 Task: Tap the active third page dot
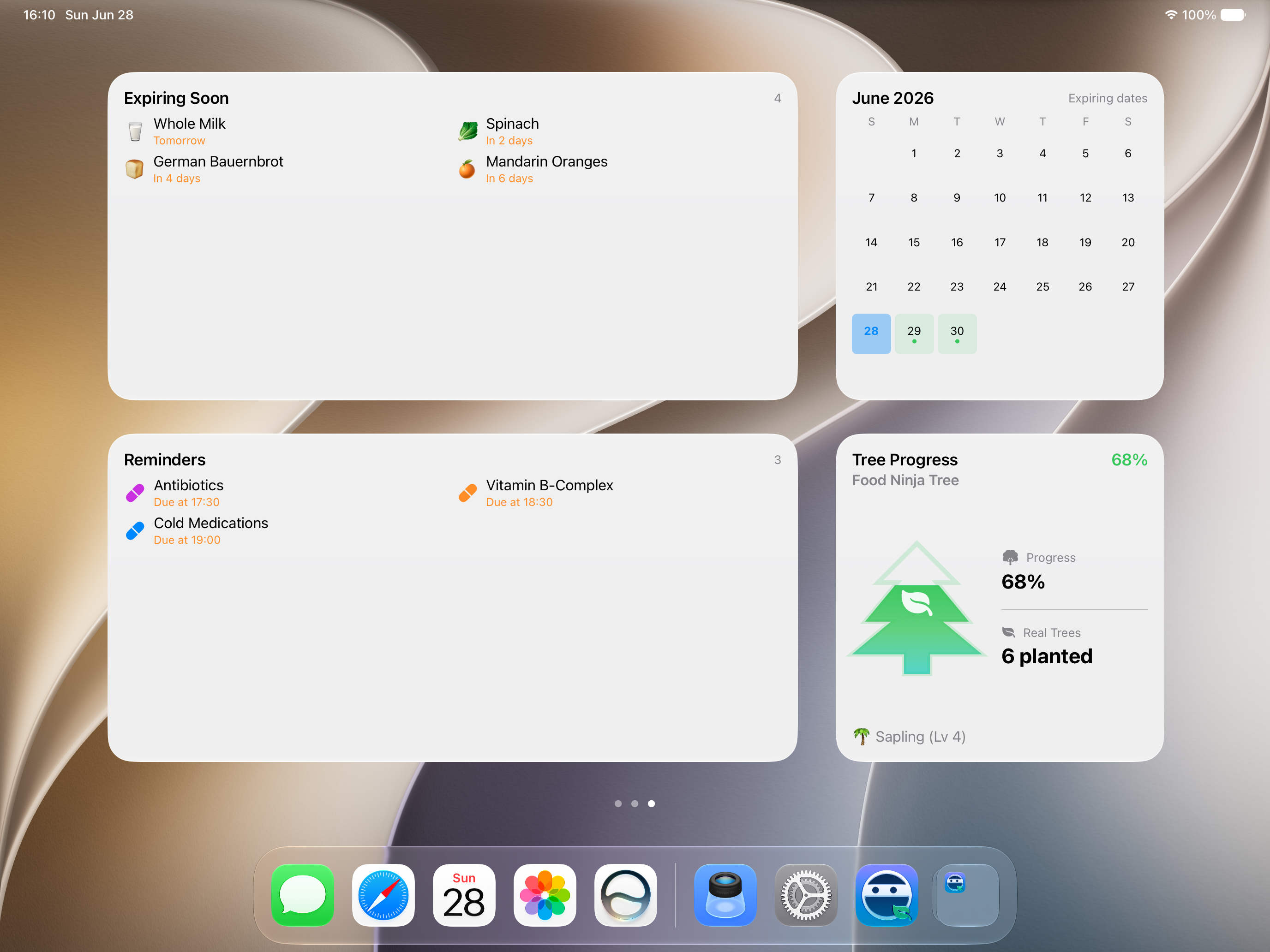[x=652, y=803]
